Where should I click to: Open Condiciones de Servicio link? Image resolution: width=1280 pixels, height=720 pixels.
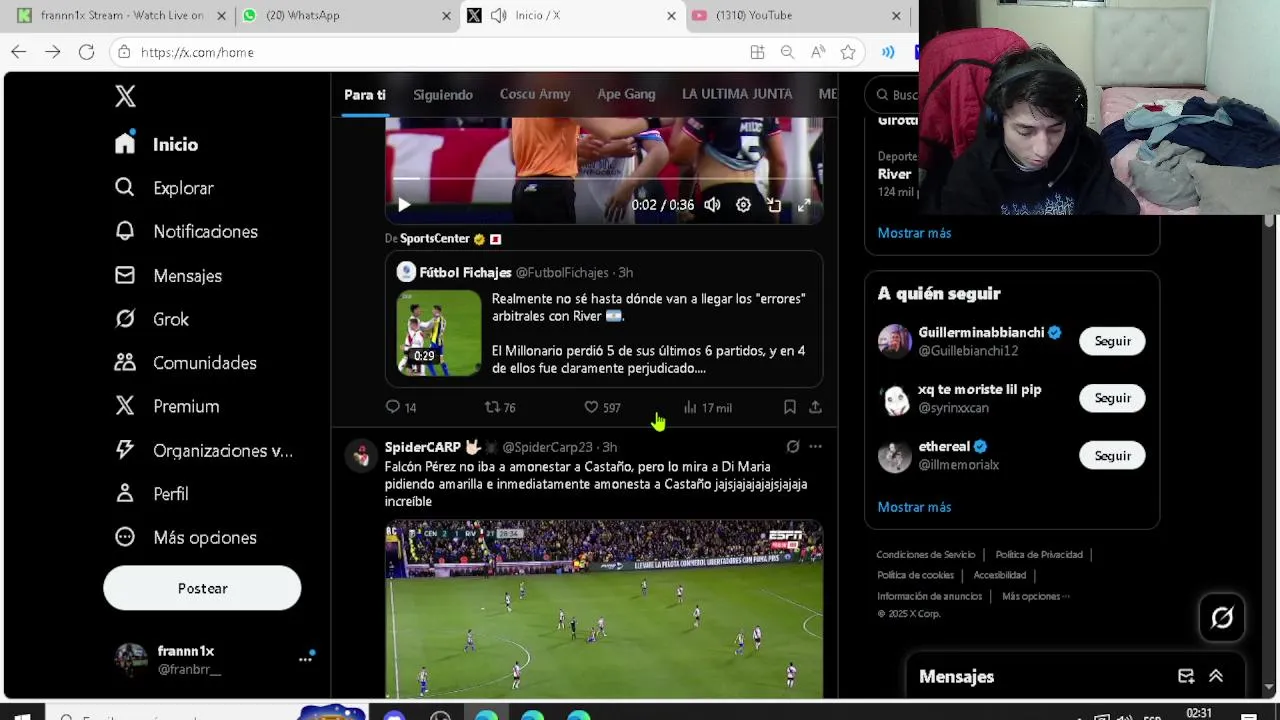(926, 555)
